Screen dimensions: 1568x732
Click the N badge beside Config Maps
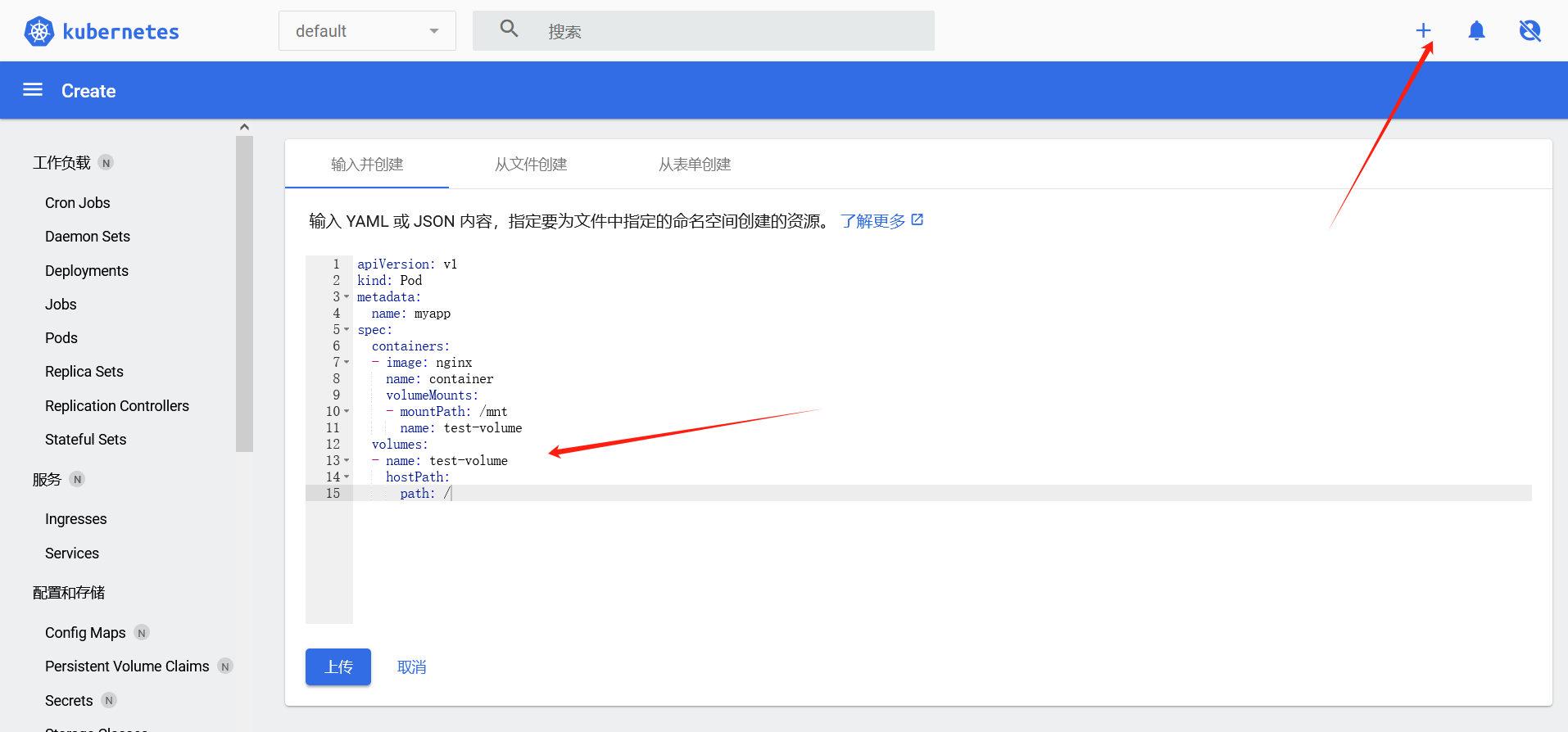(142, 633)
